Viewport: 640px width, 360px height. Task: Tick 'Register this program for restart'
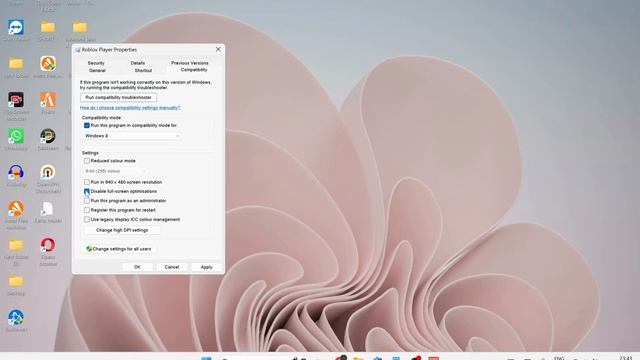click(87, 210)
